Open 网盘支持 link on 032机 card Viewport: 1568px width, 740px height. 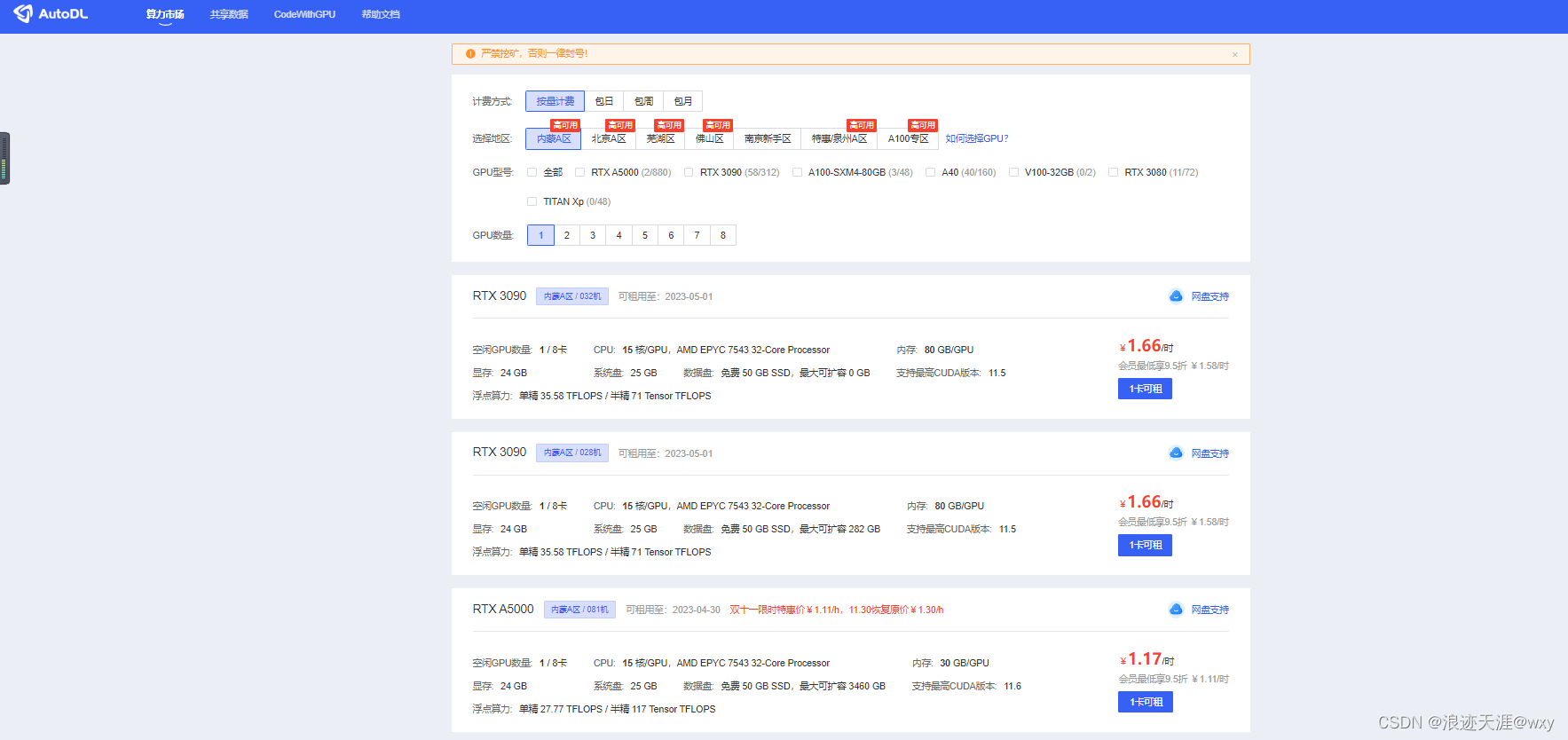tap(1209, 296)
